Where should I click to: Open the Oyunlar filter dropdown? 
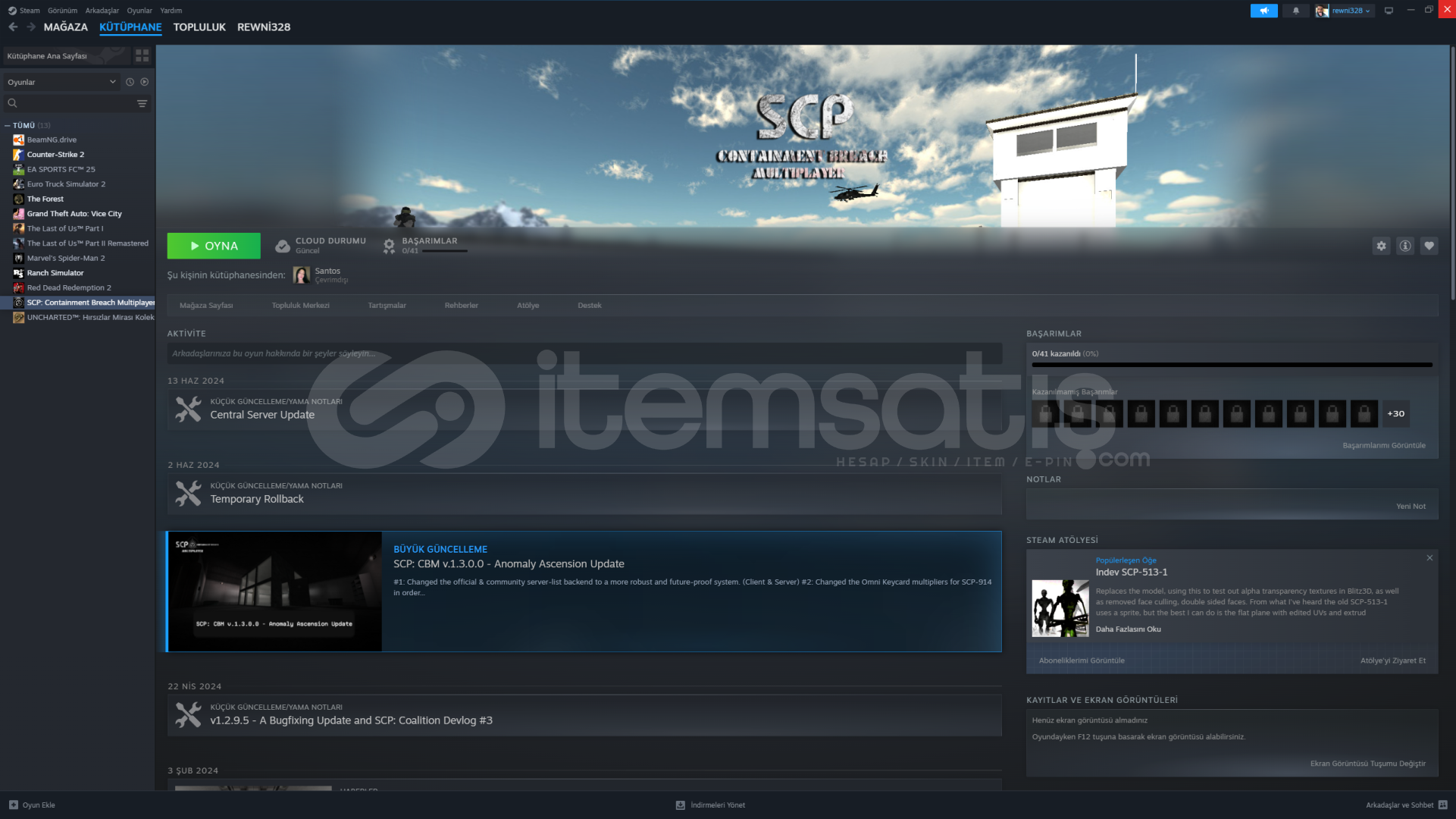(61, 82)
